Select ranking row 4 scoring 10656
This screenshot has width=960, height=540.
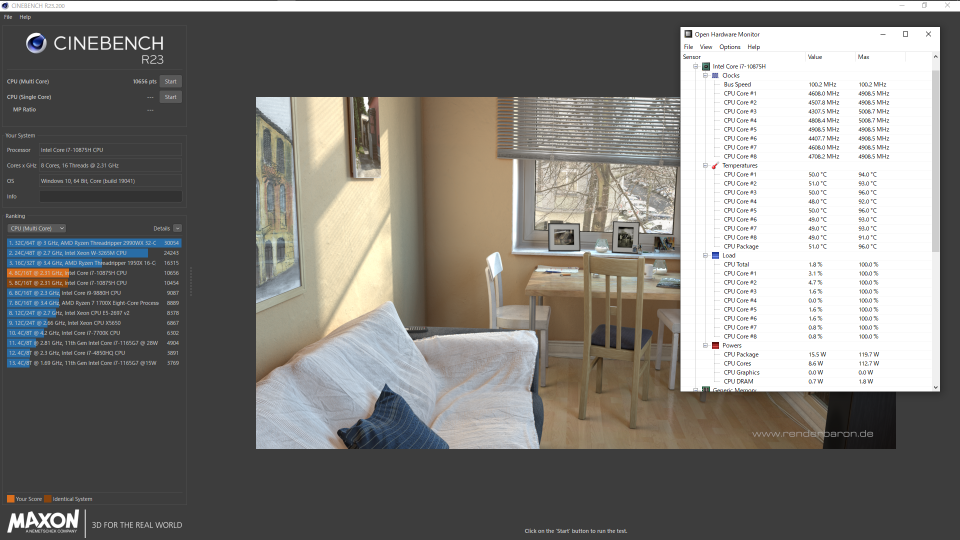click(94, 273)
